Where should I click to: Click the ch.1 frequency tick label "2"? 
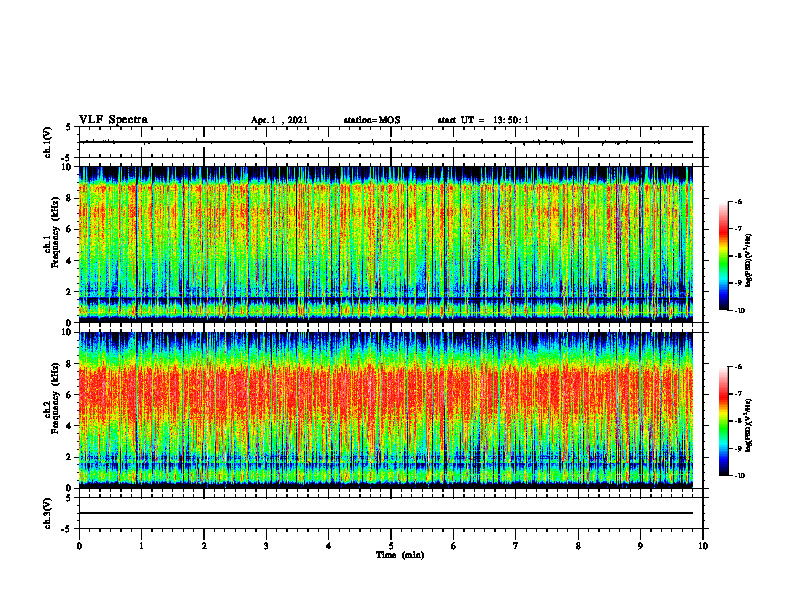tap(70, 291)
